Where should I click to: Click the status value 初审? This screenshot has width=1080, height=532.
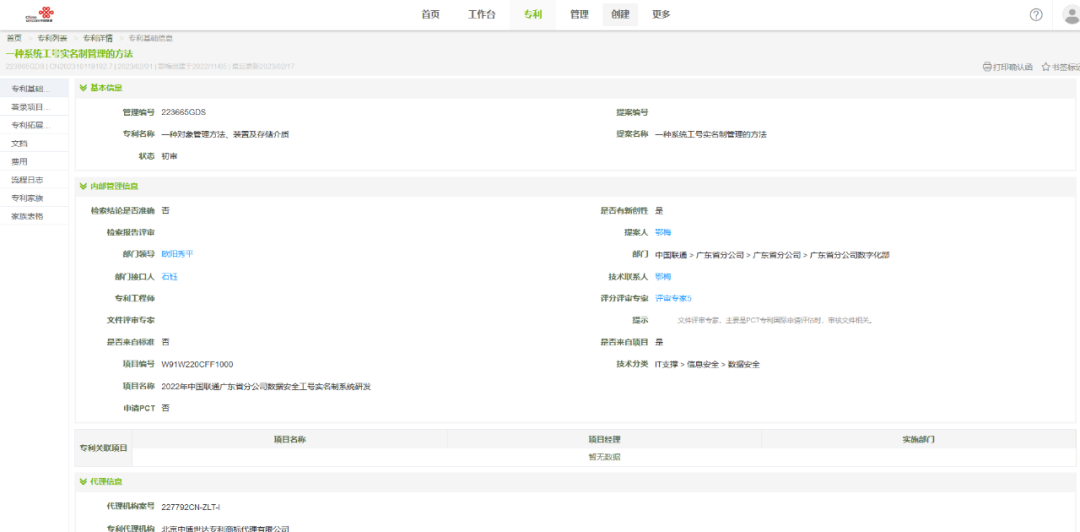[169, 156]
